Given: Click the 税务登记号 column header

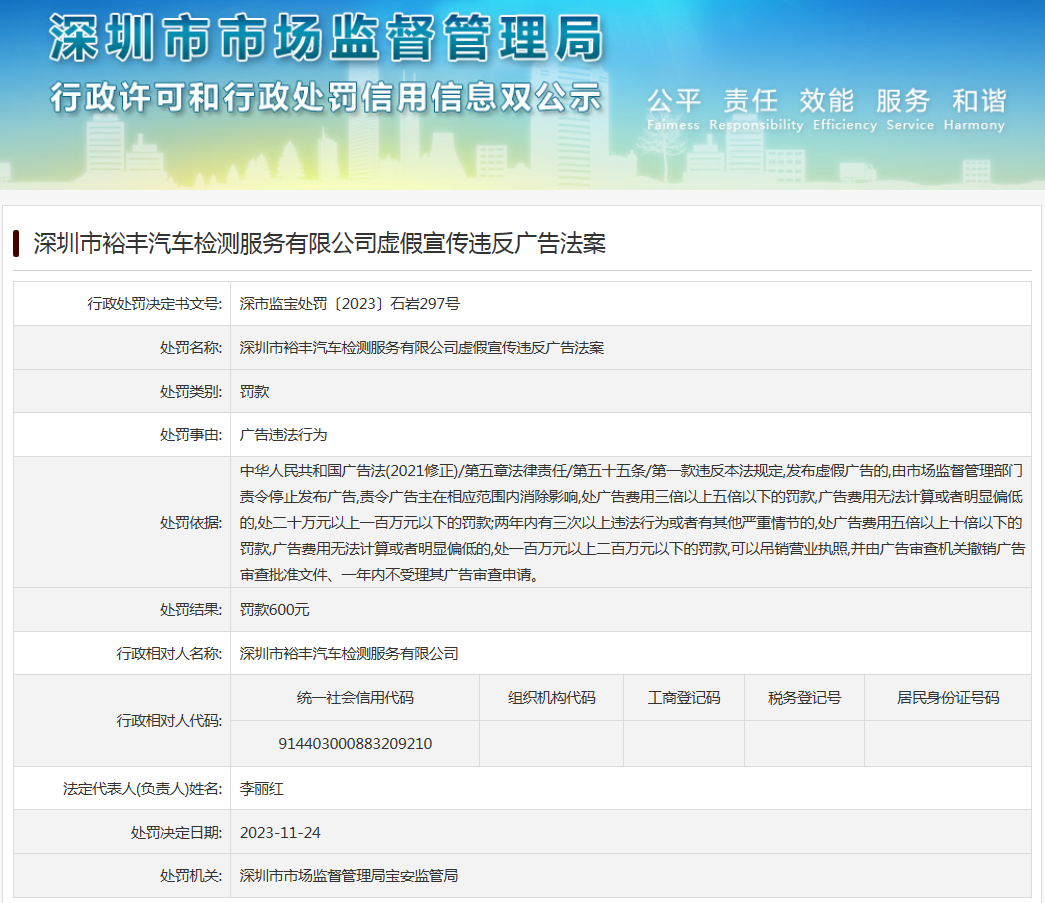Looking at the screenshot, I should point(804,698).
